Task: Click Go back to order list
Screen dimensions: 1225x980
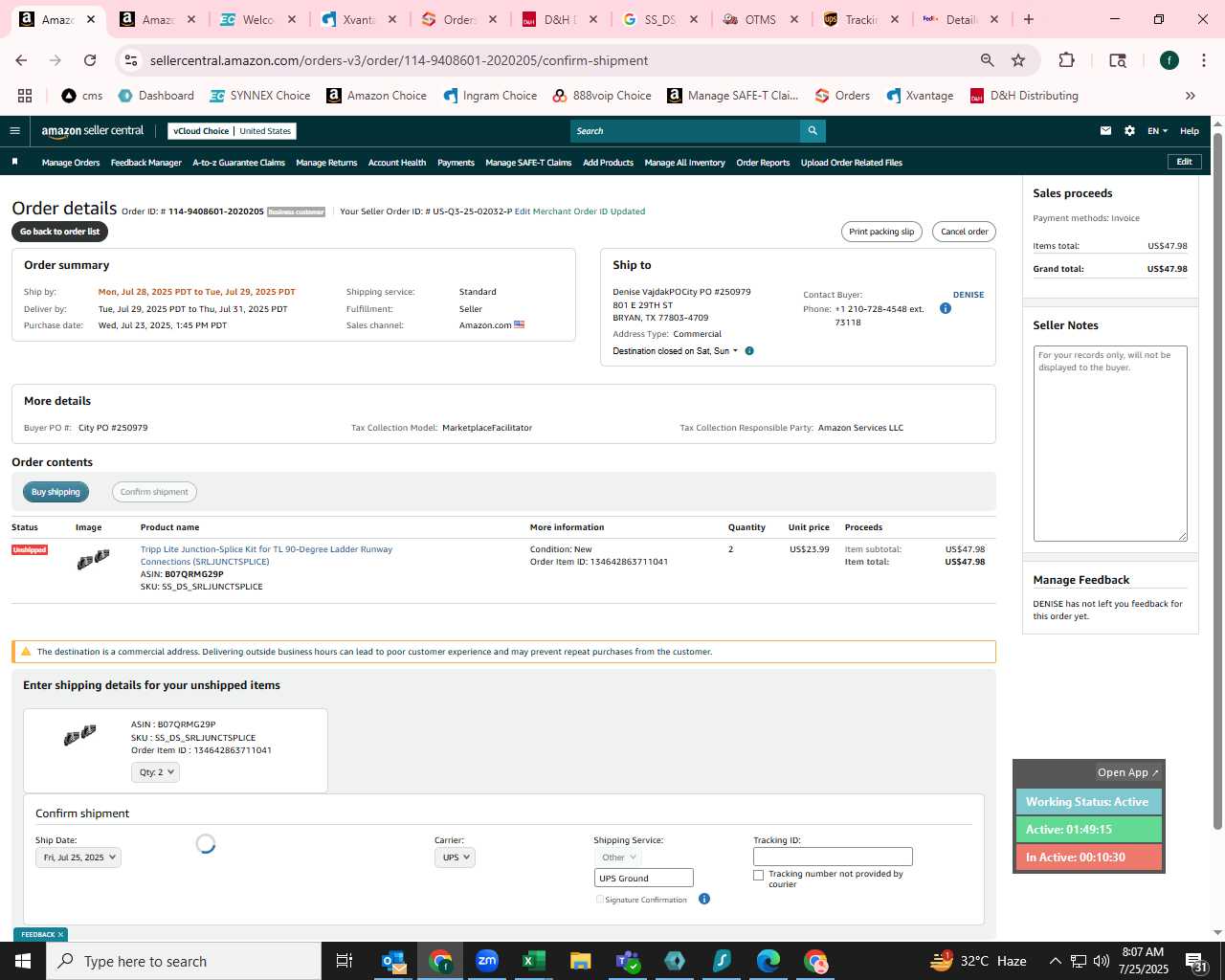Action: point(59,232)
